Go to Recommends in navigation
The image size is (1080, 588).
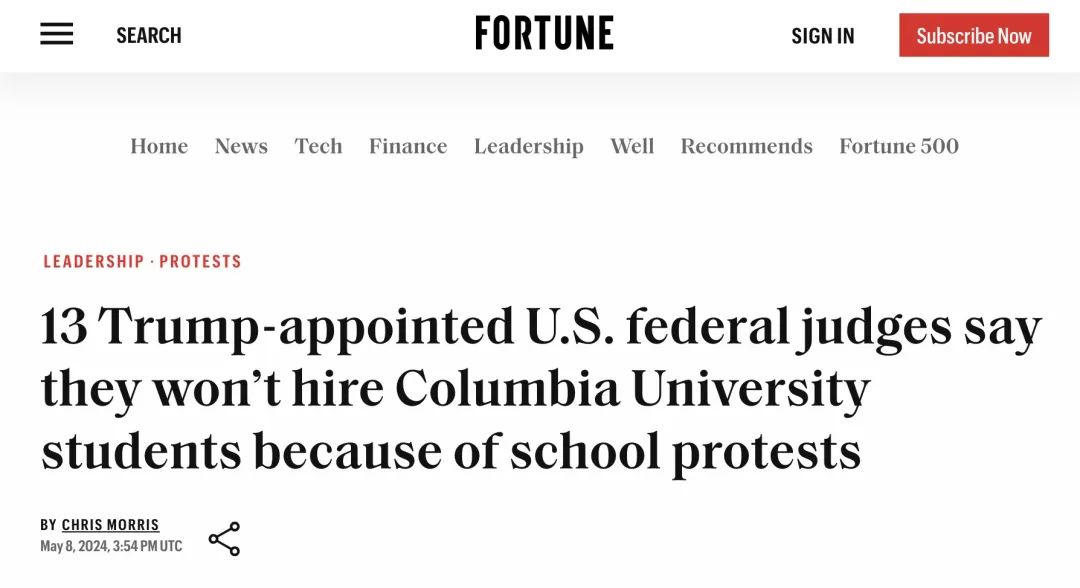747,146
